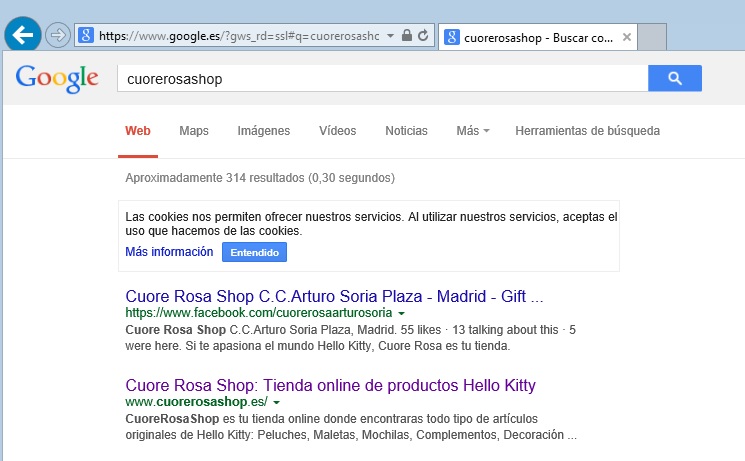This screenshot has width=745, height=461.
Task: Switch to the Imágenes tab
Action: 264,131
